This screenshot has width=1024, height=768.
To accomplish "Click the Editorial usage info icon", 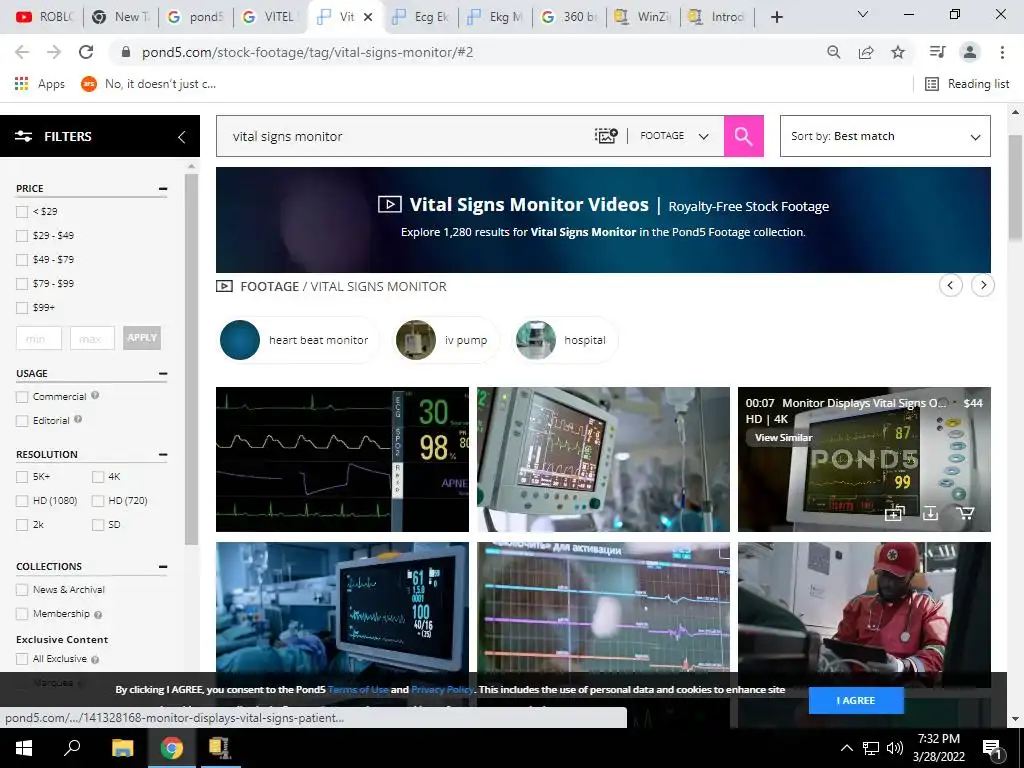I will click(x=78, y=419).
